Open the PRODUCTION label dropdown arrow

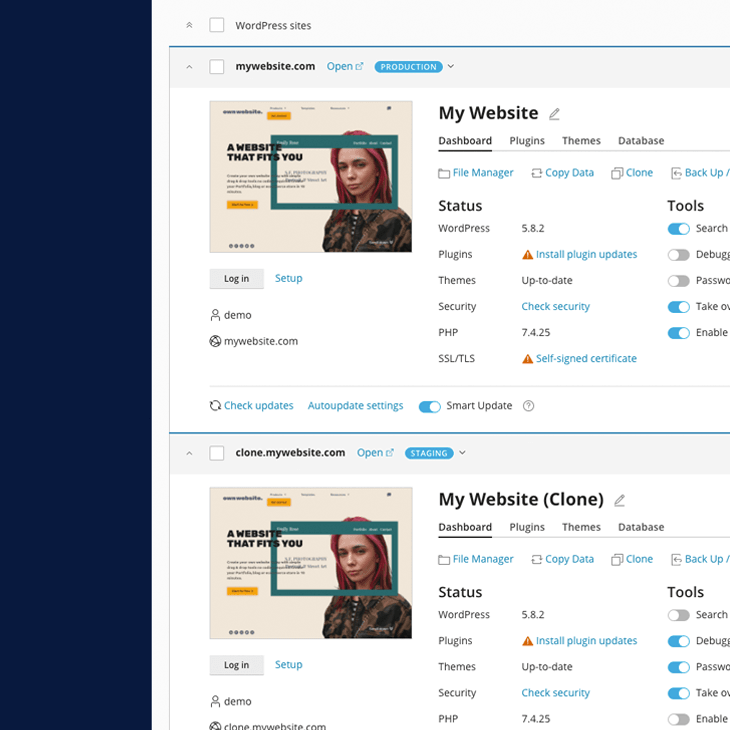pyautogui.click(x=451, y=67)
